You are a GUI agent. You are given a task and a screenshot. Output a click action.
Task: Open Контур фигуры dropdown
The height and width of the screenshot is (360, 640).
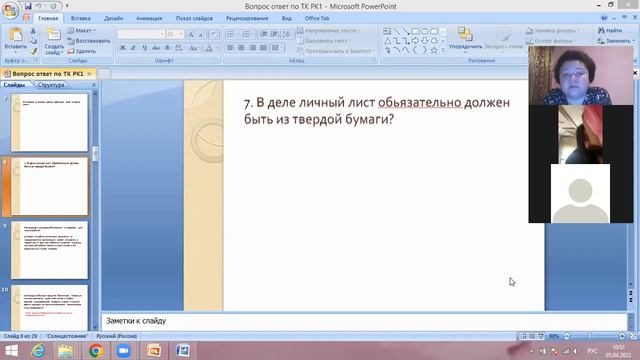tap(551, 41)
